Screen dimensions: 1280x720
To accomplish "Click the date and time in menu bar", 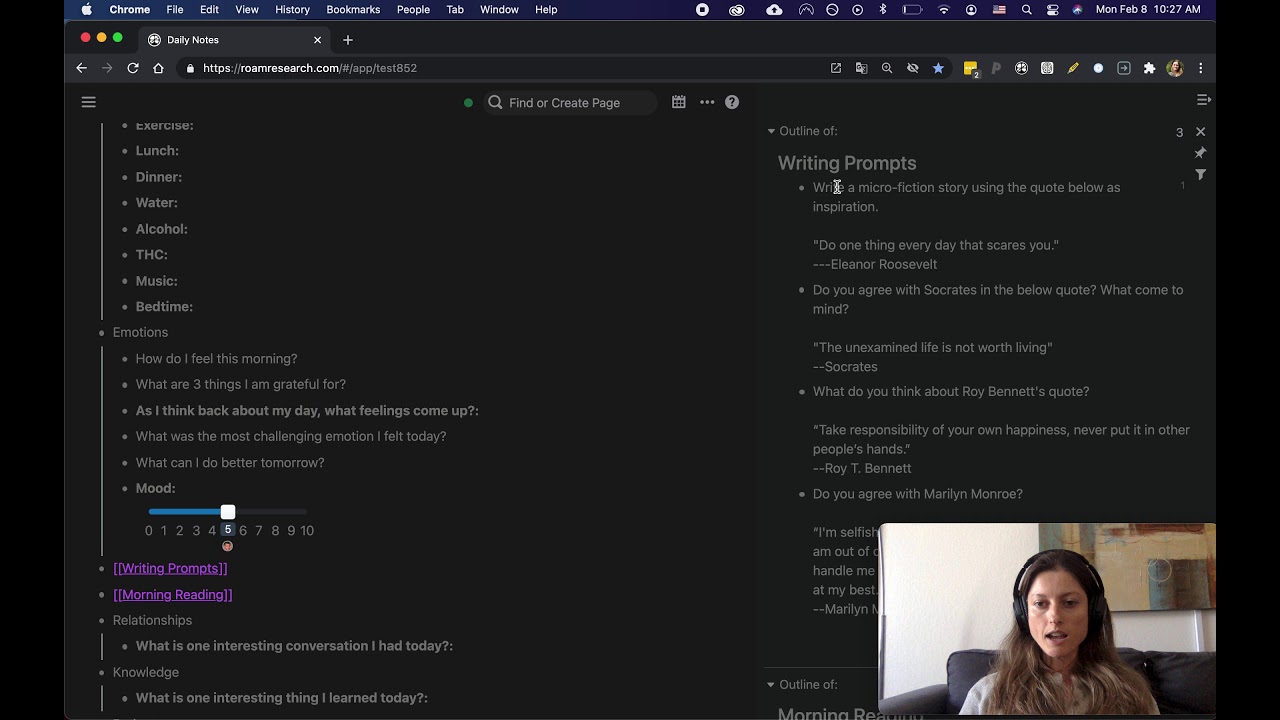I will (x=1148, y=9).
